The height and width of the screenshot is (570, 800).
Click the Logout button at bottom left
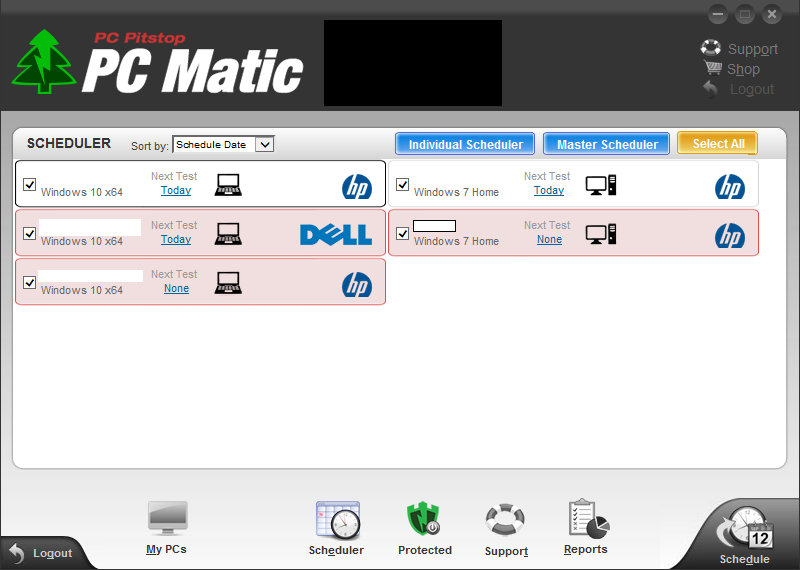[41, 553]
